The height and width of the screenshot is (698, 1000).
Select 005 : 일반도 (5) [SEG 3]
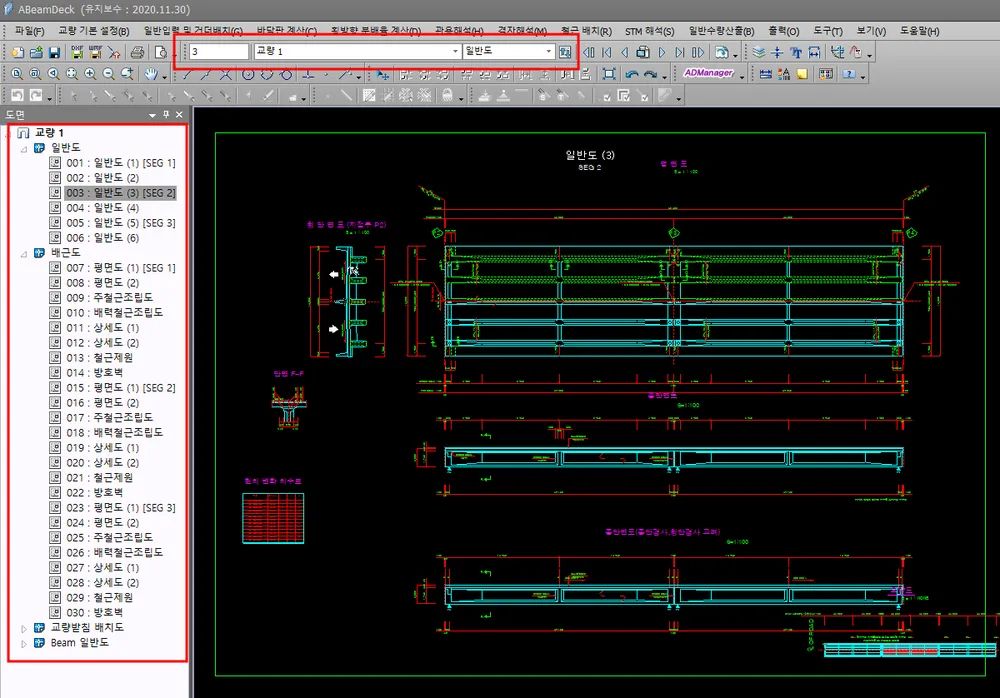[x=121, y=223]
